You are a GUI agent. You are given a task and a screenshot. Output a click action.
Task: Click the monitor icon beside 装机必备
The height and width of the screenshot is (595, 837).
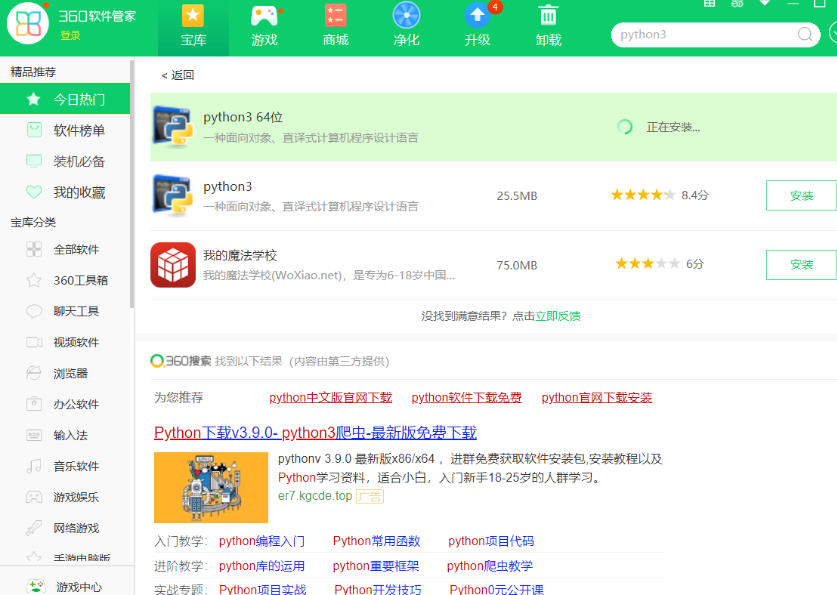pyautogui.click(x=34, y=161)
